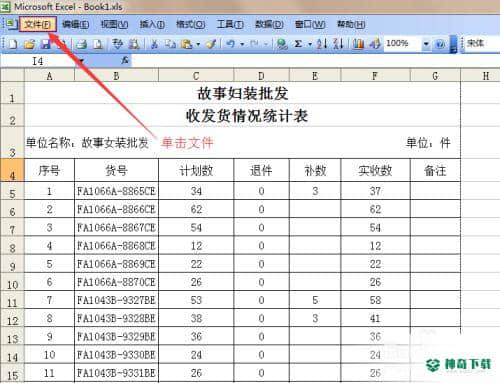Image resolution: width=500 pixels, height=383 pixels.
Task: Expand the Undo history dropdown arrow
Action: pos(242,44)
